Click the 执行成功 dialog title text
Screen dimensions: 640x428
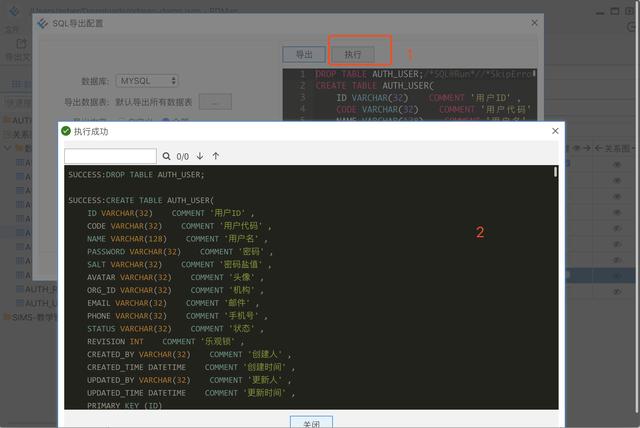(x=91, y=131)
